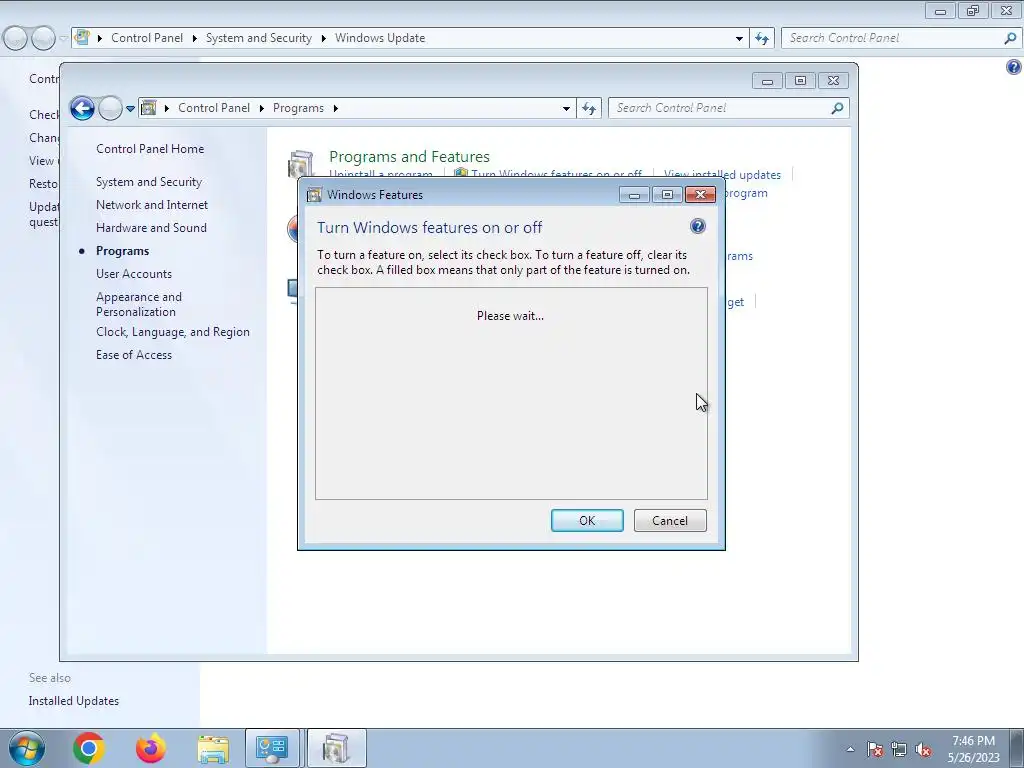
Task: Maximize the Programs Control Panel window
Action: click(800, 81)
